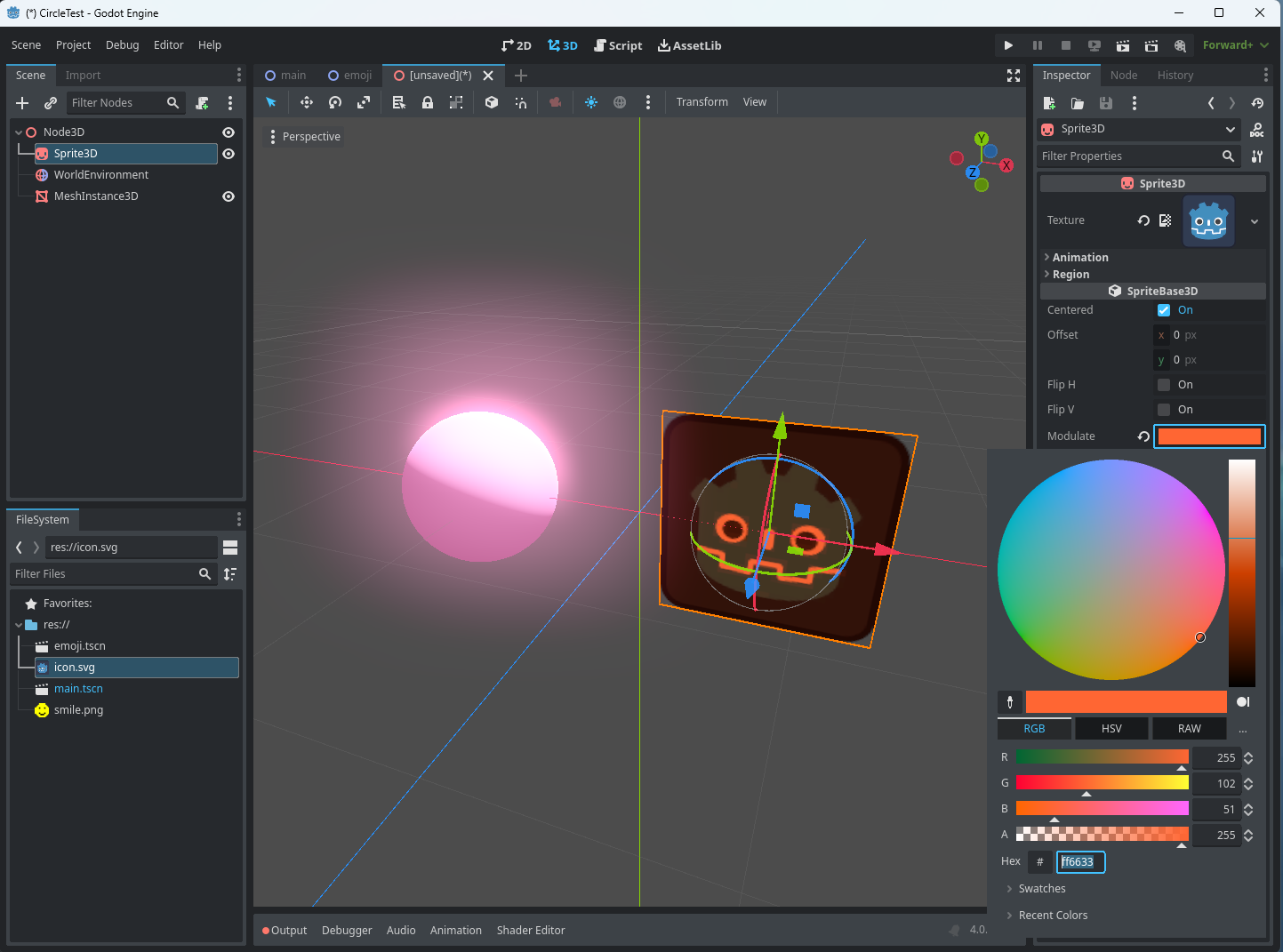Switch the color picker to HSV mode
Viewport: 1283px width, 952px height.
point(1111,728)
